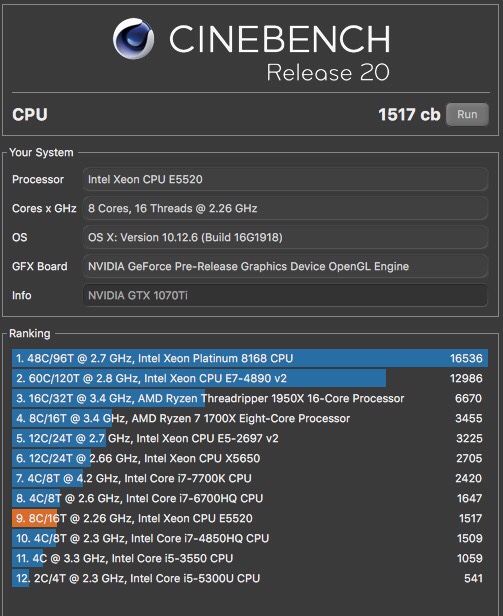This screenshot has width=503, height=616.
Task: Click the Core i5-5300U ranking entry
Action: (x=250, y=579)
